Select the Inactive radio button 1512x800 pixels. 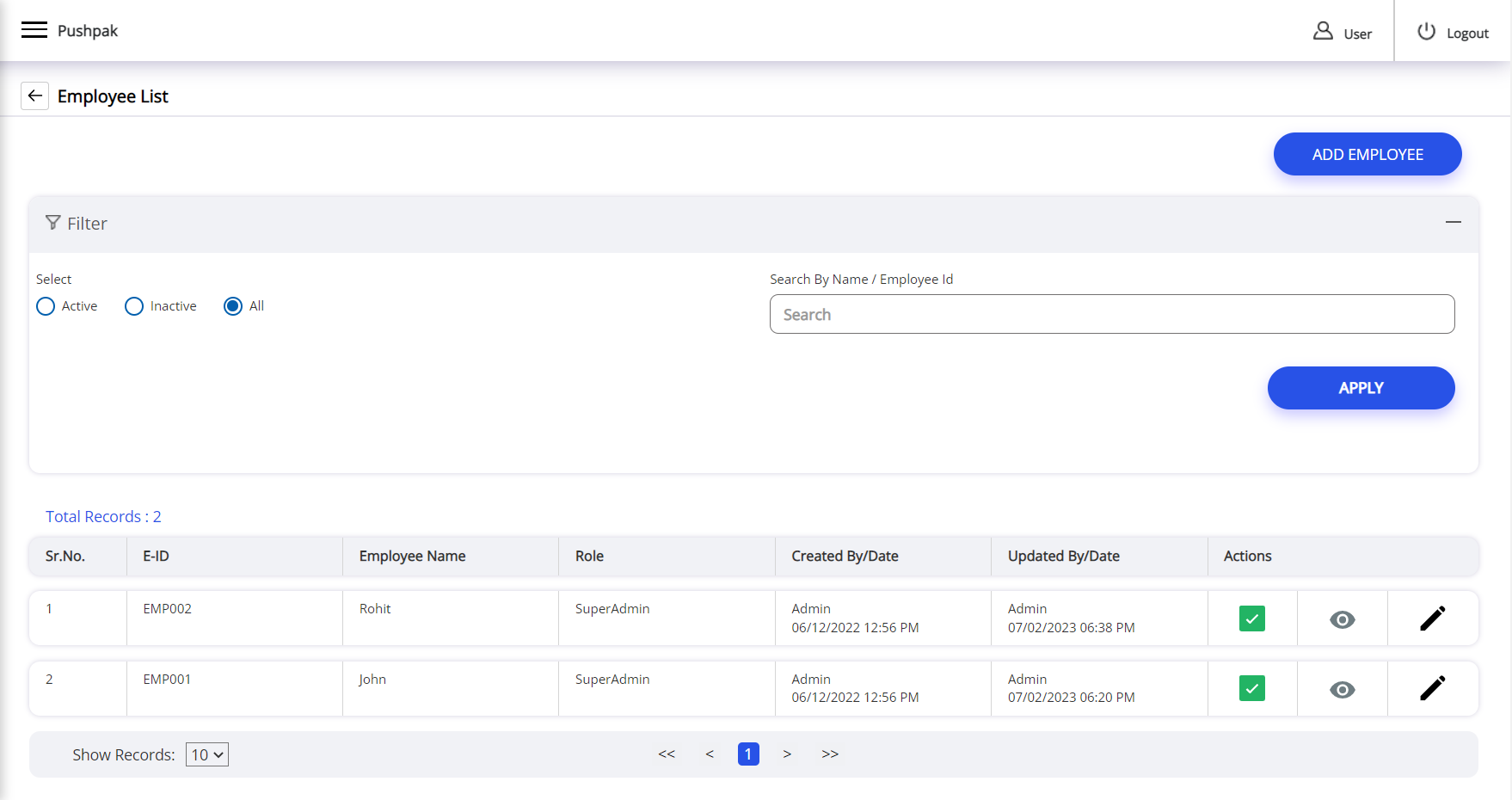click(134, 306)
